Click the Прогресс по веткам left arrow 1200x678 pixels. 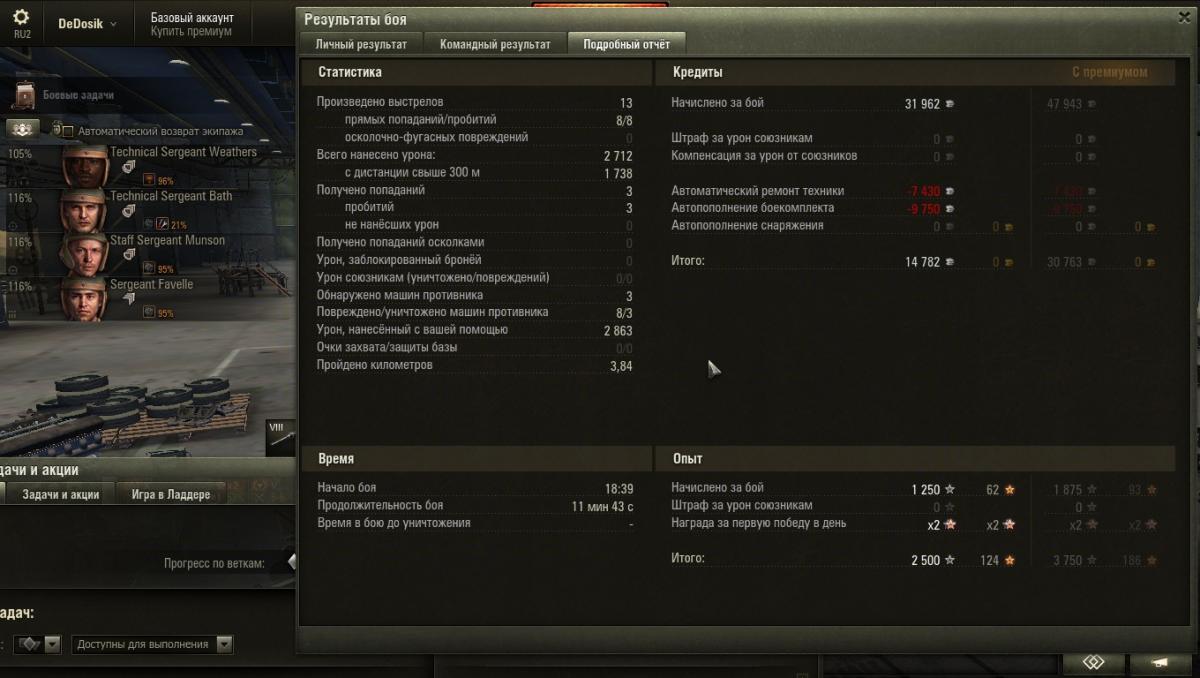pyautogui.click(x=291, y=562)
